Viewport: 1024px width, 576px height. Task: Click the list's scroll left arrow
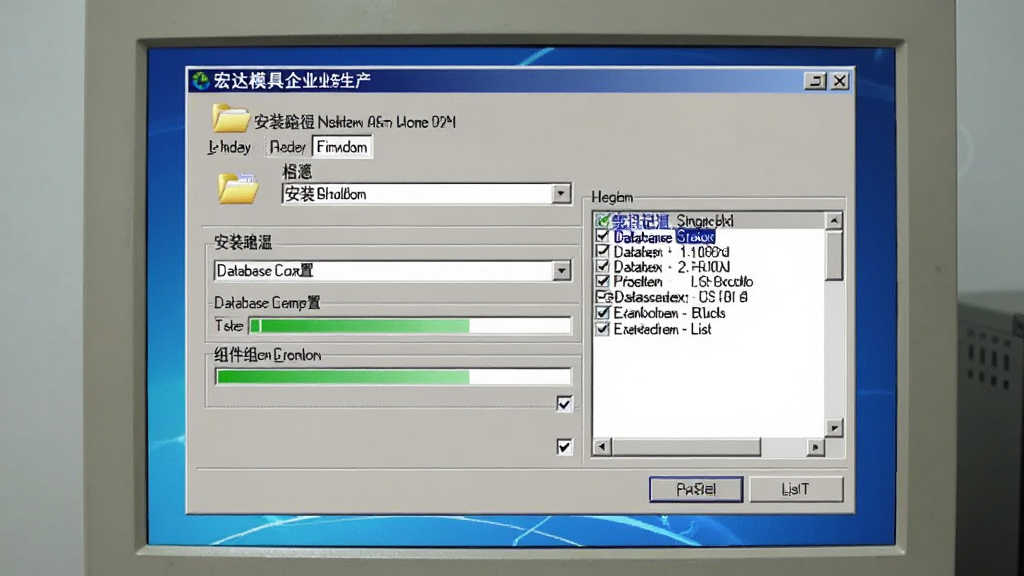click(602, 447)
